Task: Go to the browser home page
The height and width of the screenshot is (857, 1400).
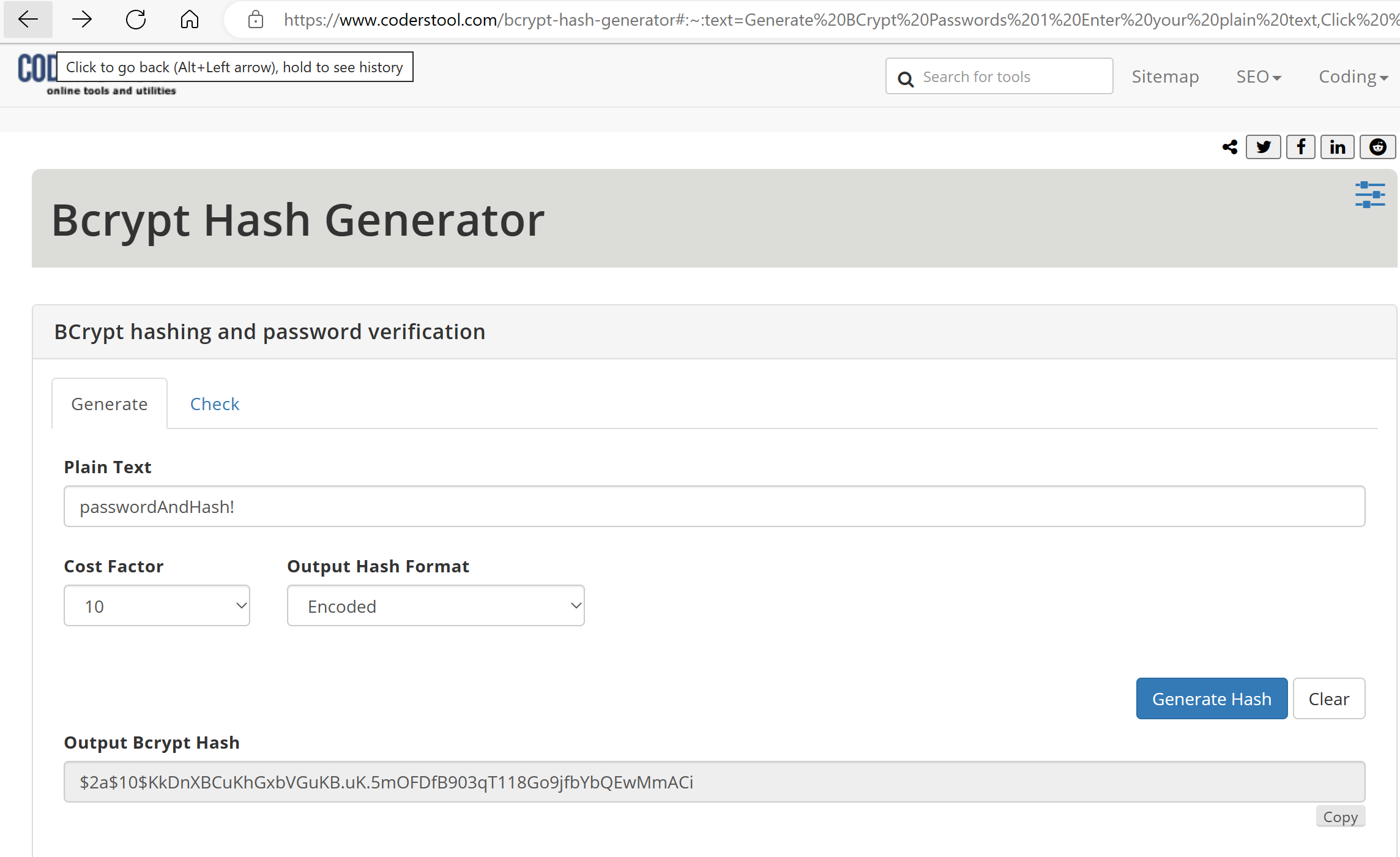Action: pyautogui.click(x=190, y=19)
